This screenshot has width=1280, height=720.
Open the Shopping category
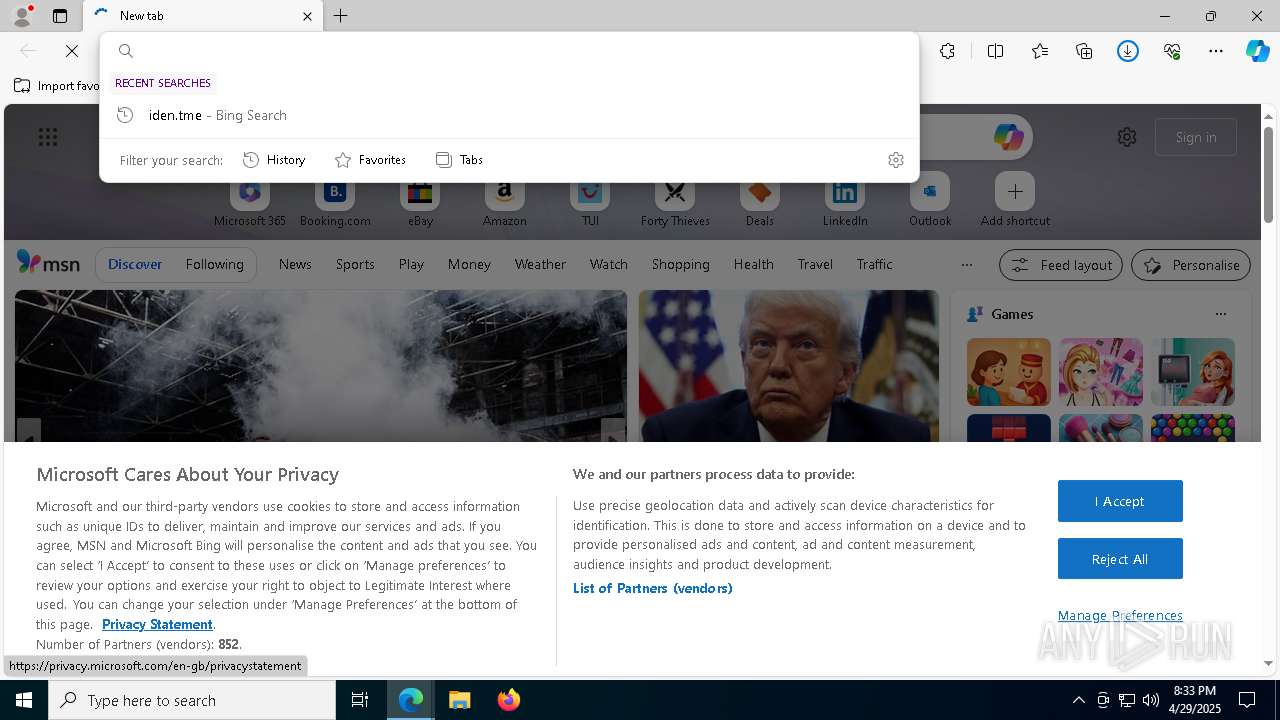coord(681,265)
